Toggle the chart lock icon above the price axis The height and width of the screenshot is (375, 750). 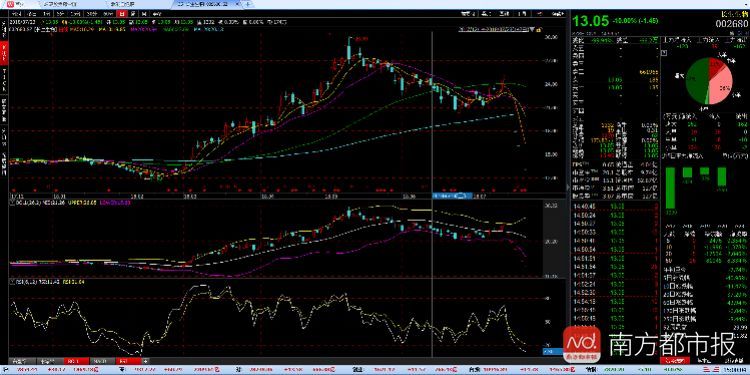pyautogui.click(x=539, y=30)
